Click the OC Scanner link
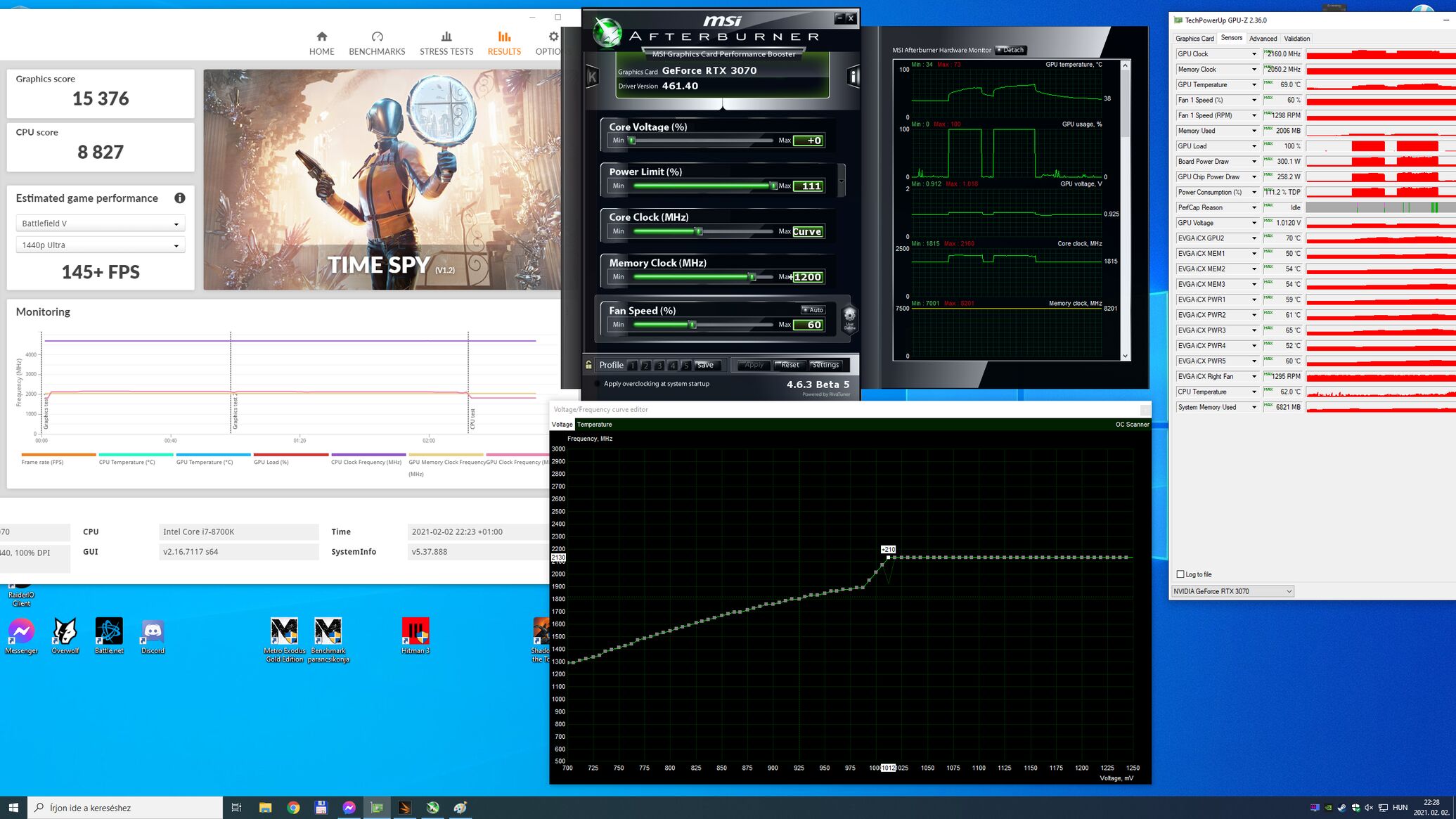 [x=1132, y=425]
